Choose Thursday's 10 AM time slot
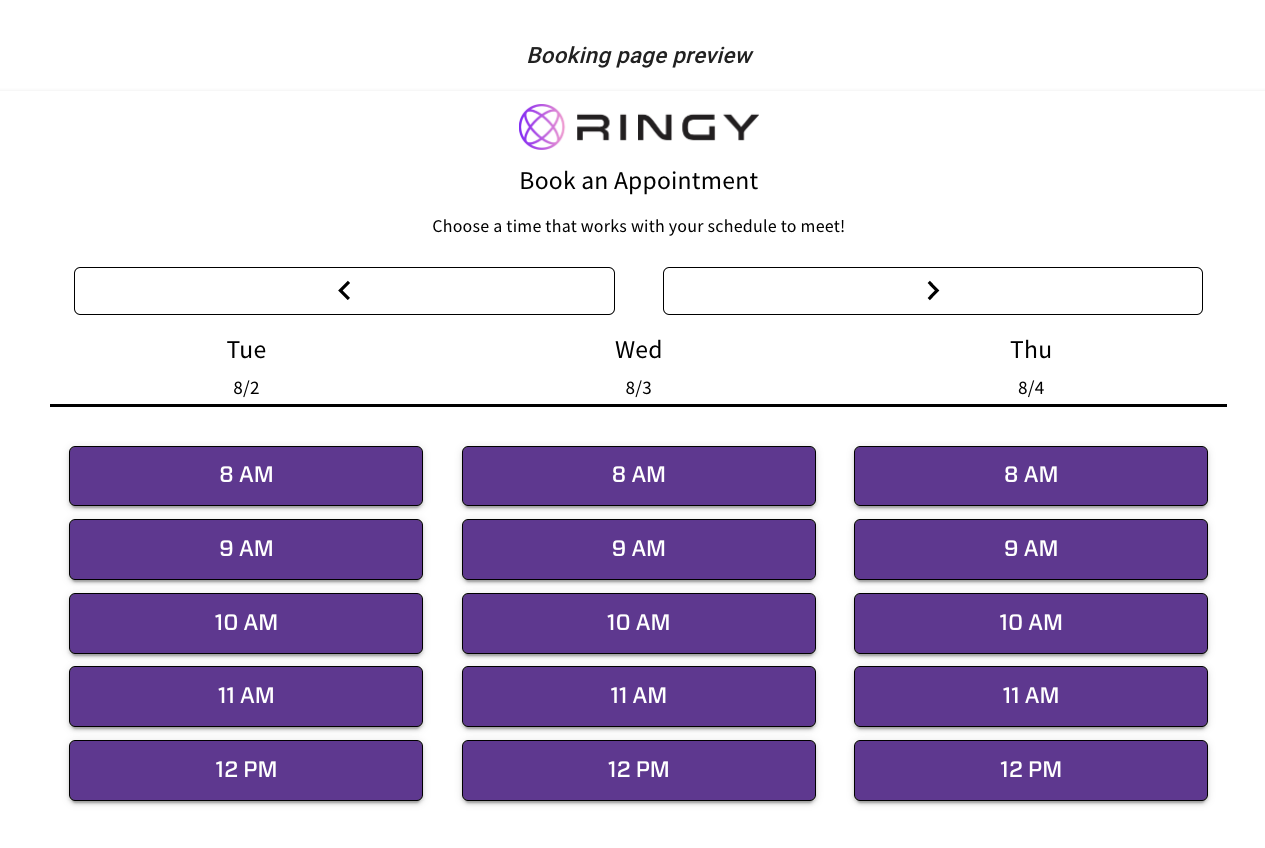 [1031, 623]
